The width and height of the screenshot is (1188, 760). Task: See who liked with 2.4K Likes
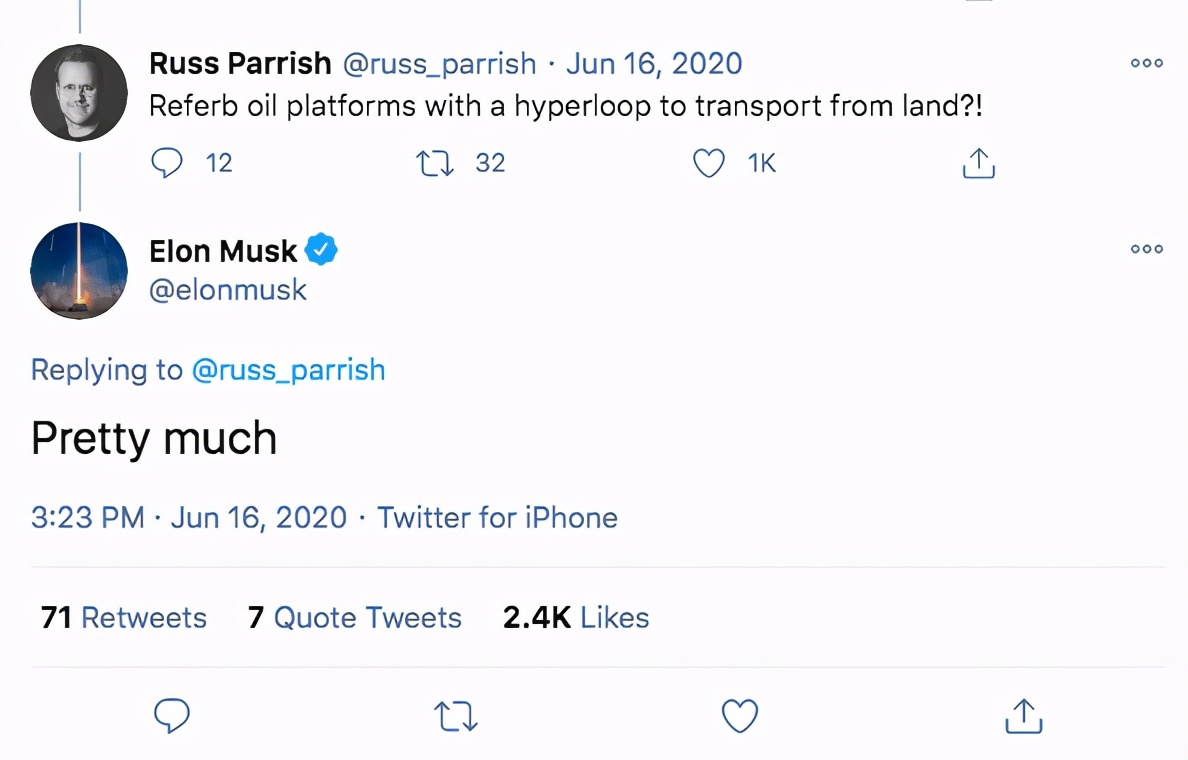tap(576, 617)
